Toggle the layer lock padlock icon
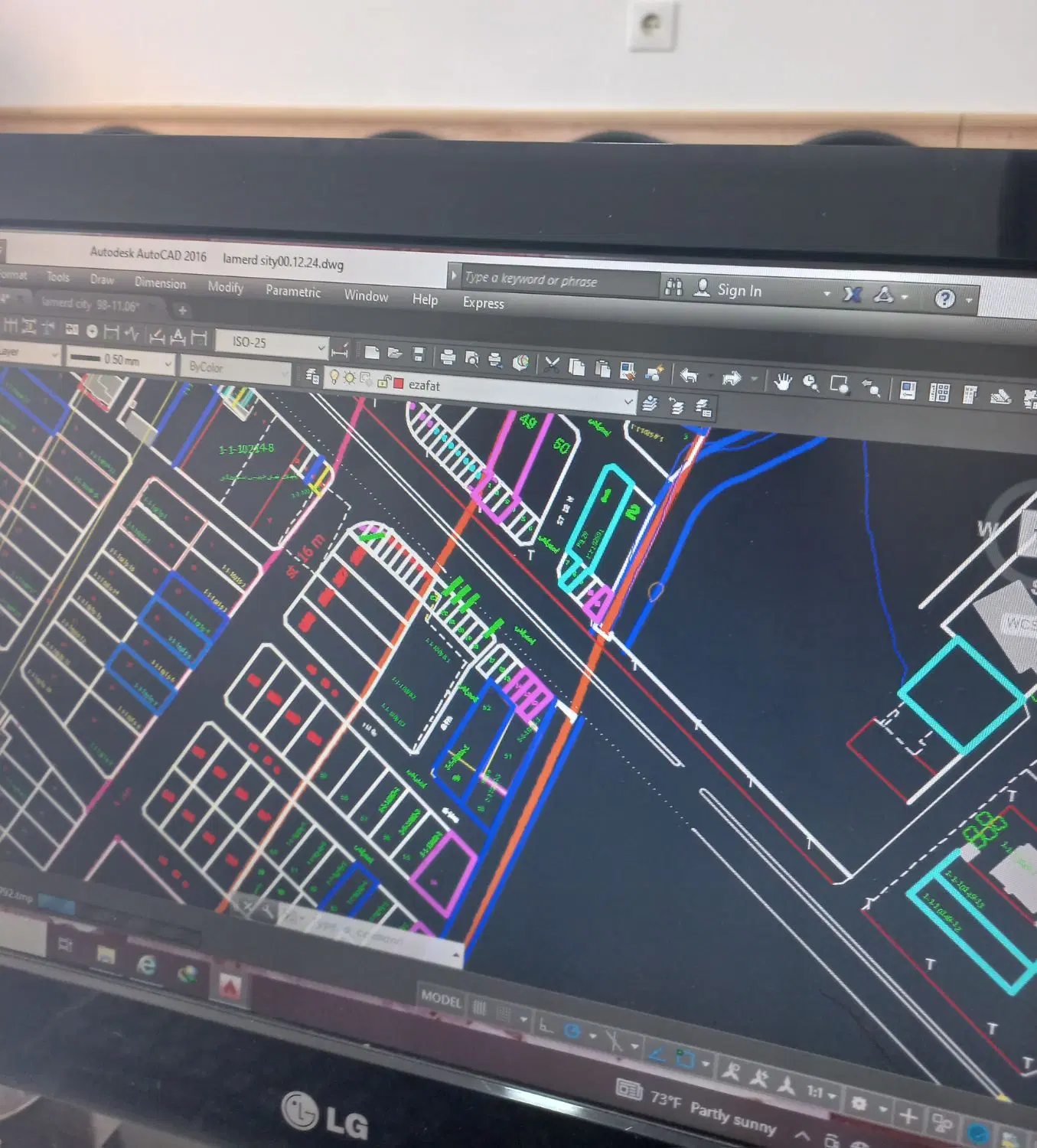The image size is (1037, 1148). tap(384, 381)
